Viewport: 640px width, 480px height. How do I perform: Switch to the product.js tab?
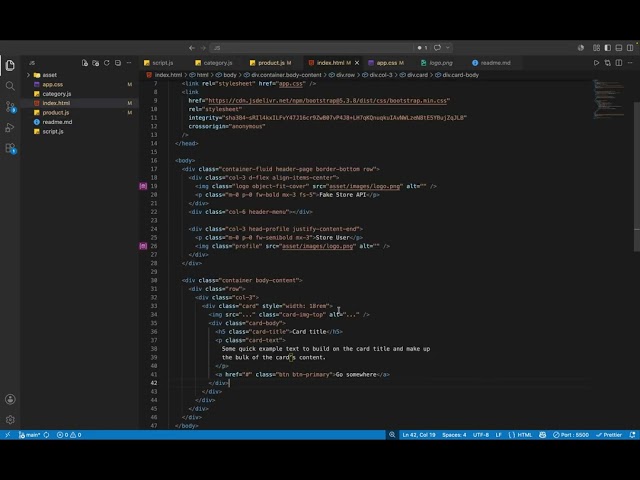click(271, 63)
